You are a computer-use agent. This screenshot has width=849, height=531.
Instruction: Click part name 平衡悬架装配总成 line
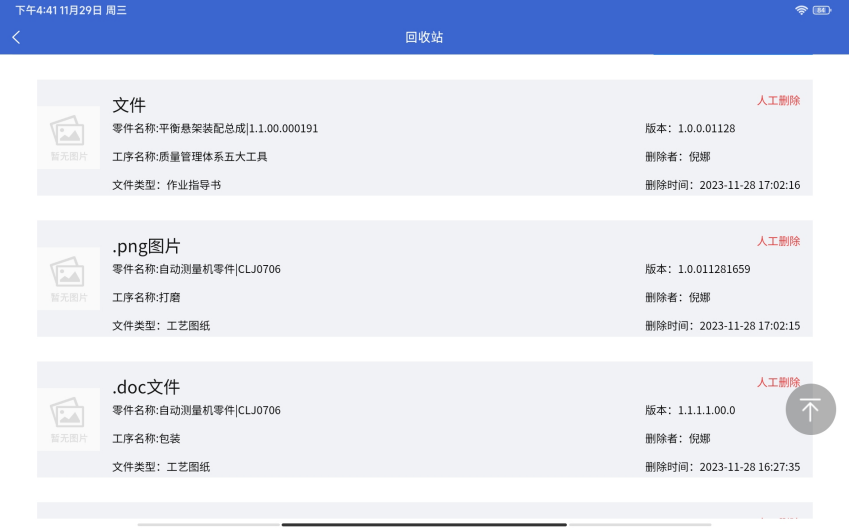(215, 129)
